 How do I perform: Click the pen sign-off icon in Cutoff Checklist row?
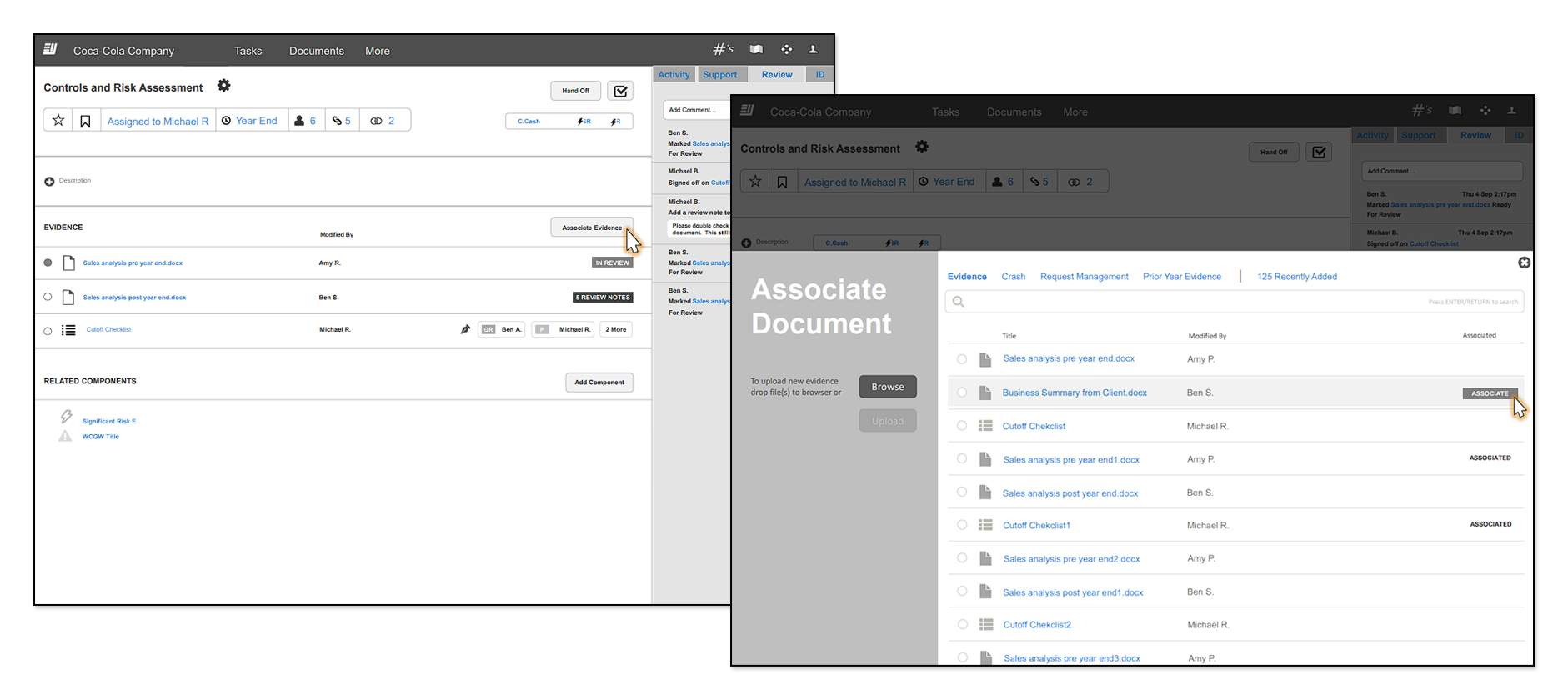(465, 329)
